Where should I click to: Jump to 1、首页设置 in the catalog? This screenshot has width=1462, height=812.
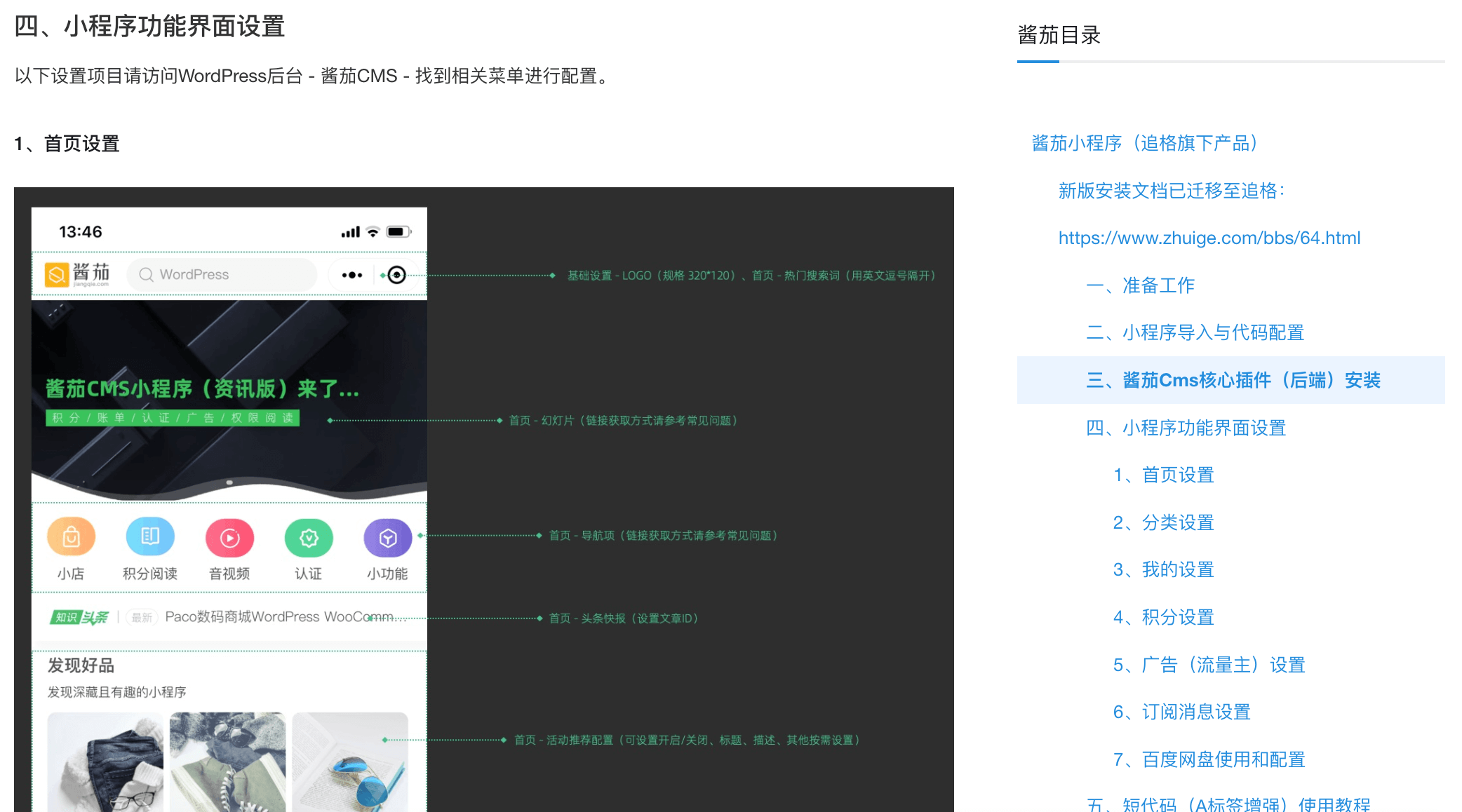click(x=1163, y=475)
